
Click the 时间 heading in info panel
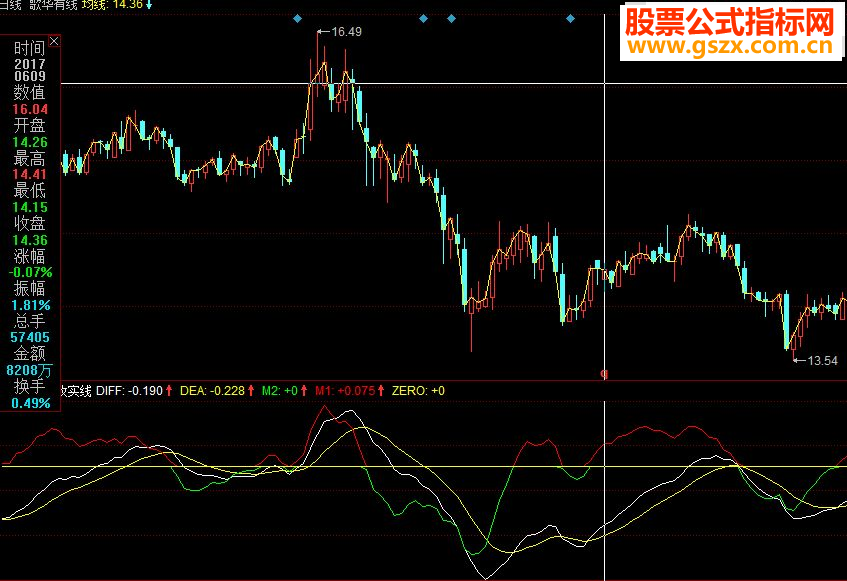tap(30, 48)
